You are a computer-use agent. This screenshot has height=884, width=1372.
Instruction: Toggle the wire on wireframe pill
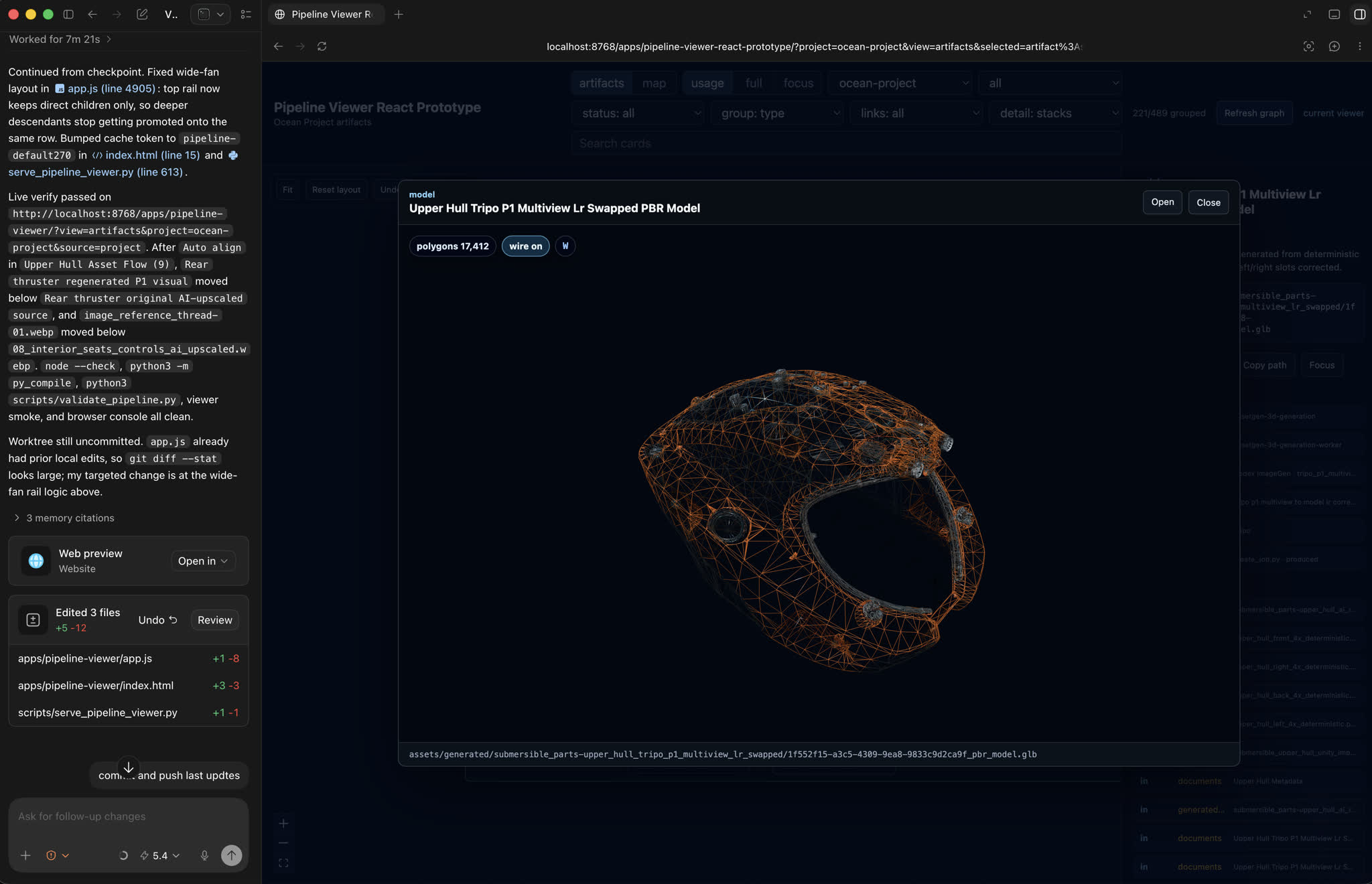point(525,246)
